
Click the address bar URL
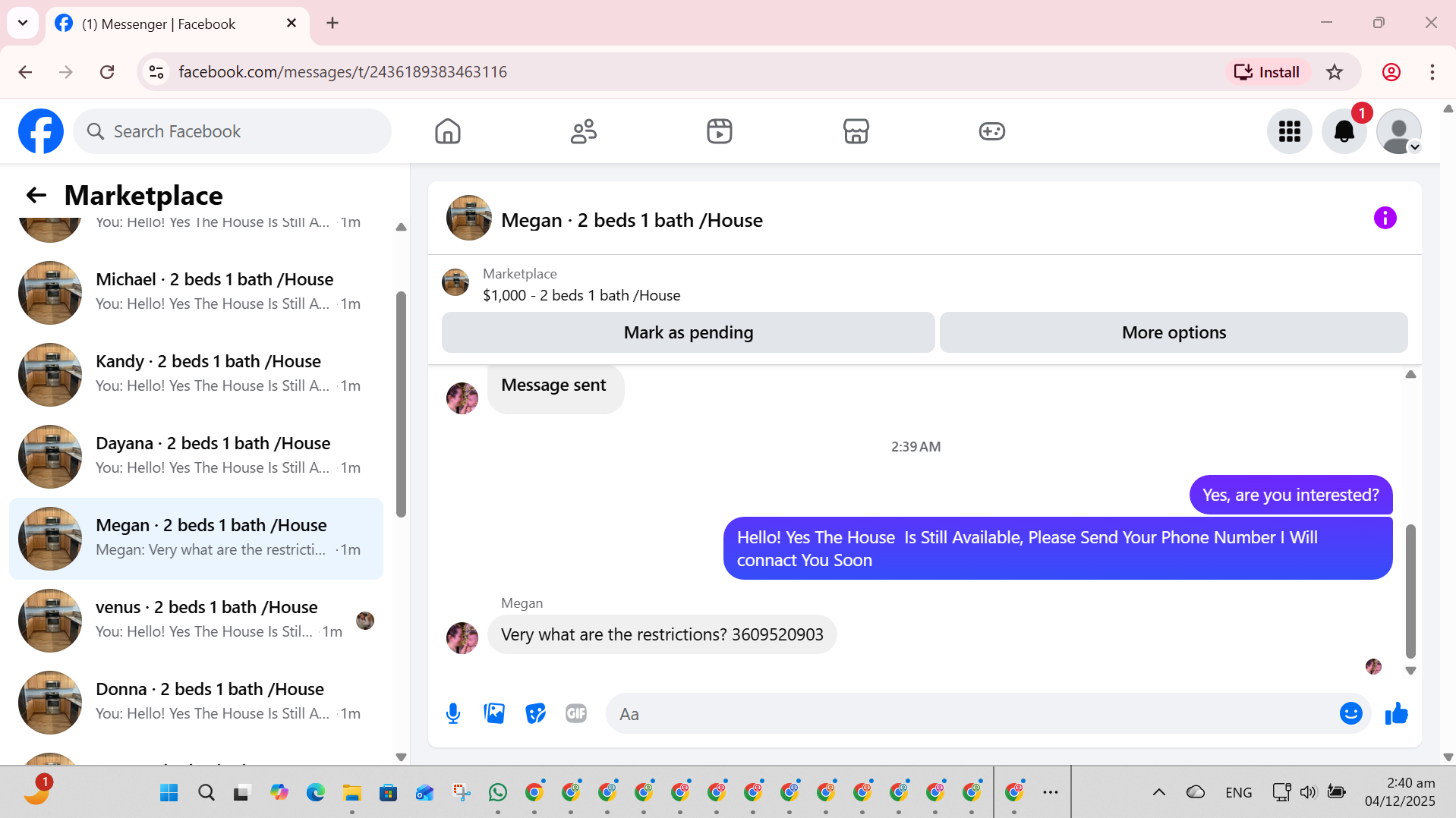click(343, 72)
